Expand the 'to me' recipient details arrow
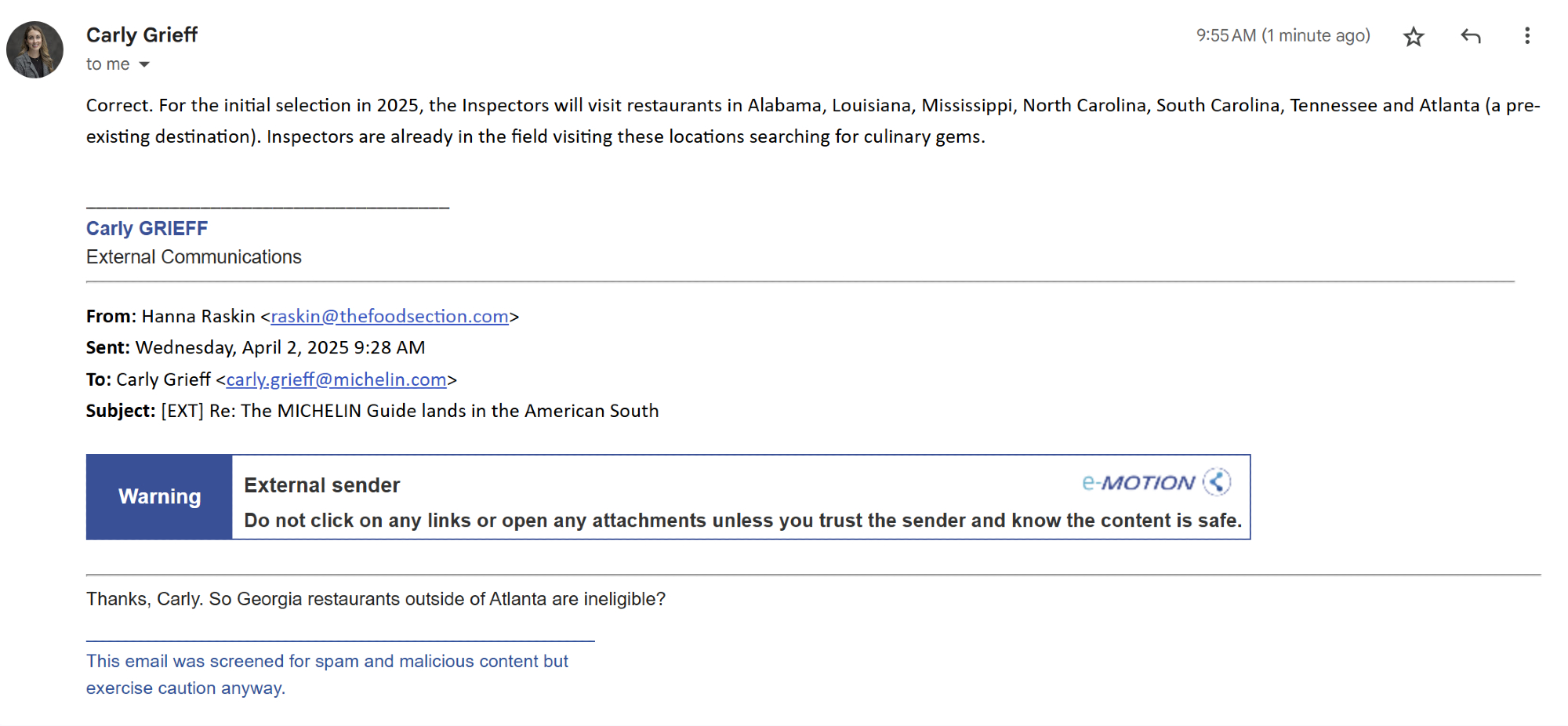 tap(144, 64)
